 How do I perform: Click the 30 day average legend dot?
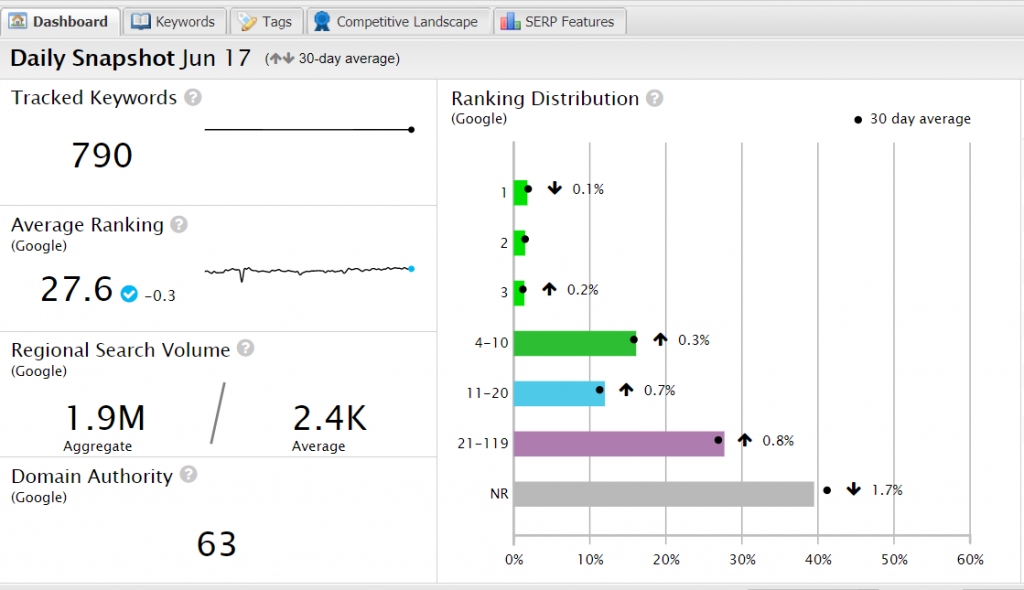click(858, 120)
